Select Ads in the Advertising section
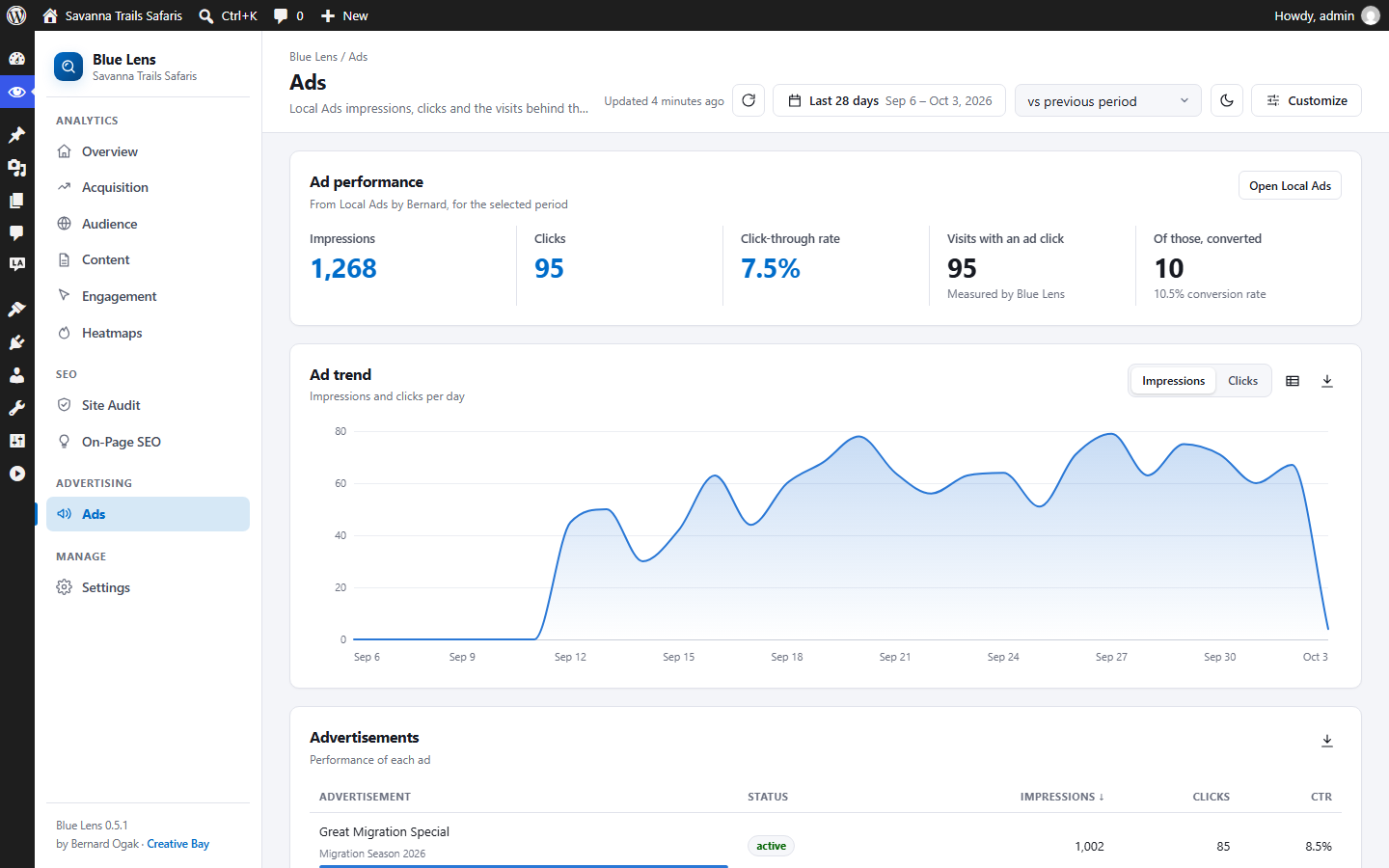Image resolution: width=1389 pixels, height=868 pixels. [148, 514]
